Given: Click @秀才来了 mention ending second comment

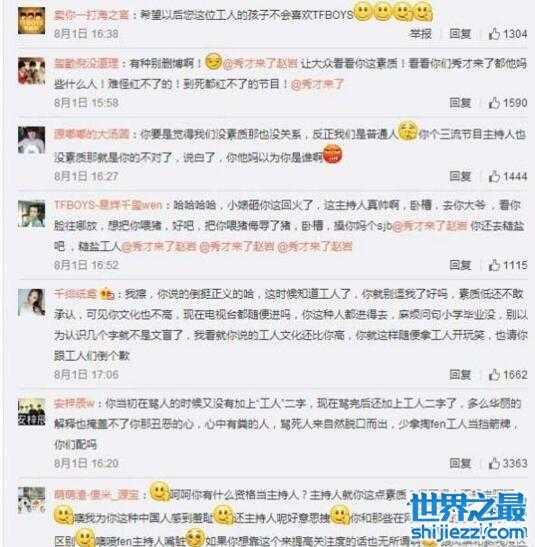Looking at the screenshot, I should pos(317,84).
